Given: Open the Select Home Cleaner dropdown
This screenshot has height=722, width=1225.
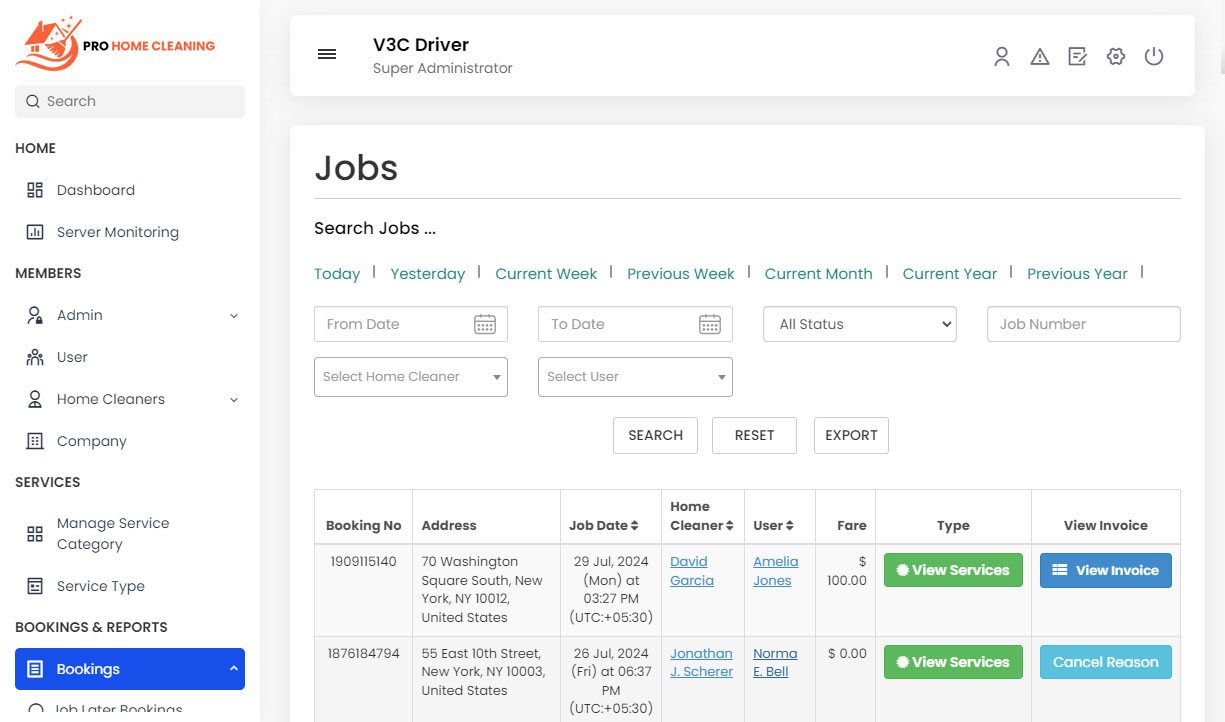Looking at the screenshot, I should click(410, 377).
